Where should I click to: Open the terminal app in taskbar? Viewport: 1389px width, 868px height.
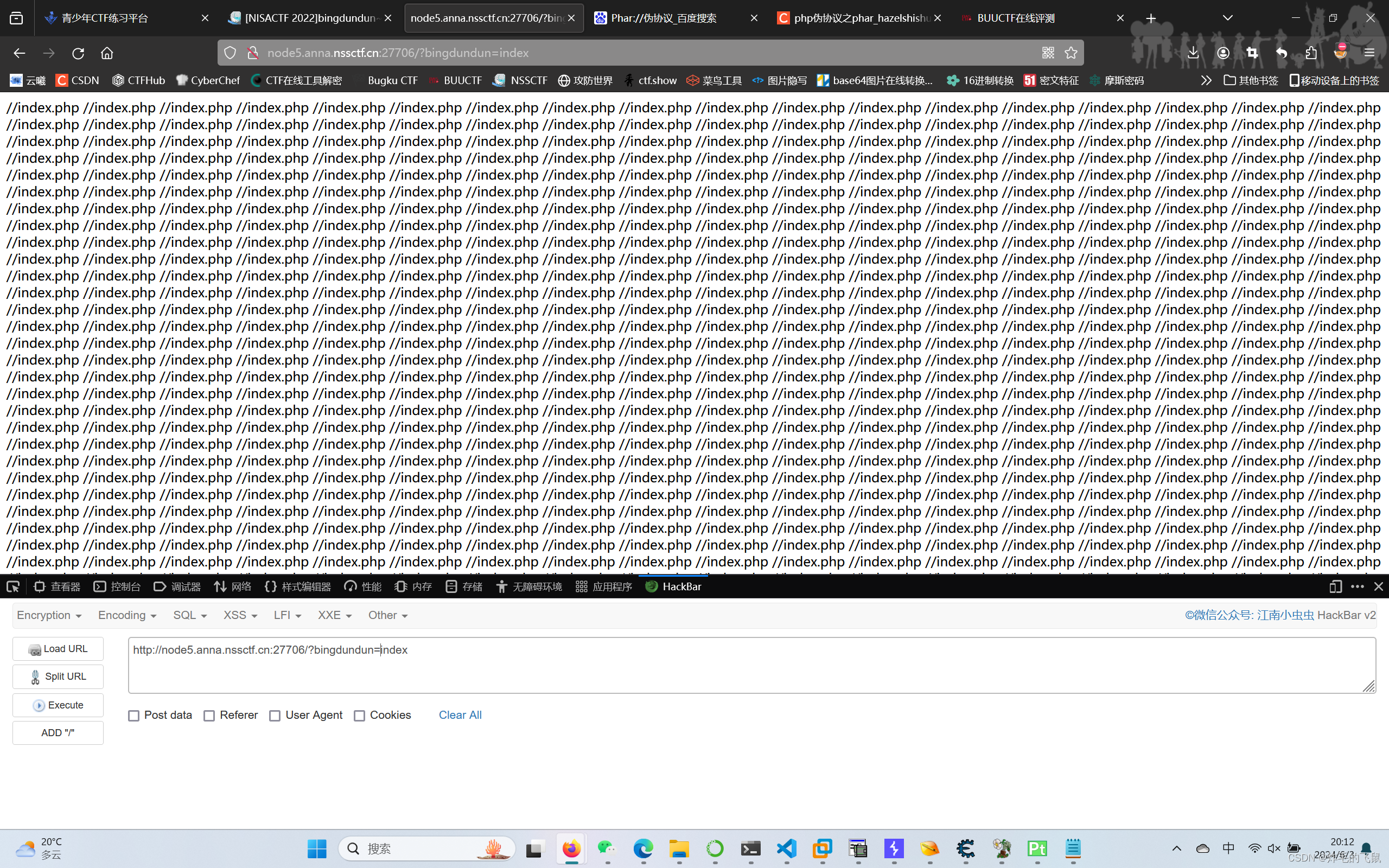point(751,848)
